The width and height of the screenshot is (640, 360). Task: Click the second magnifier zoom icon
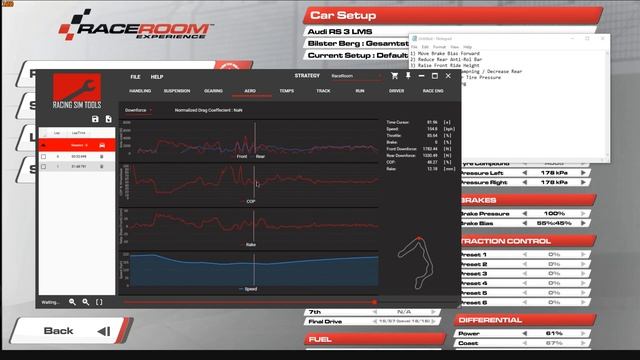pos(86,302)
